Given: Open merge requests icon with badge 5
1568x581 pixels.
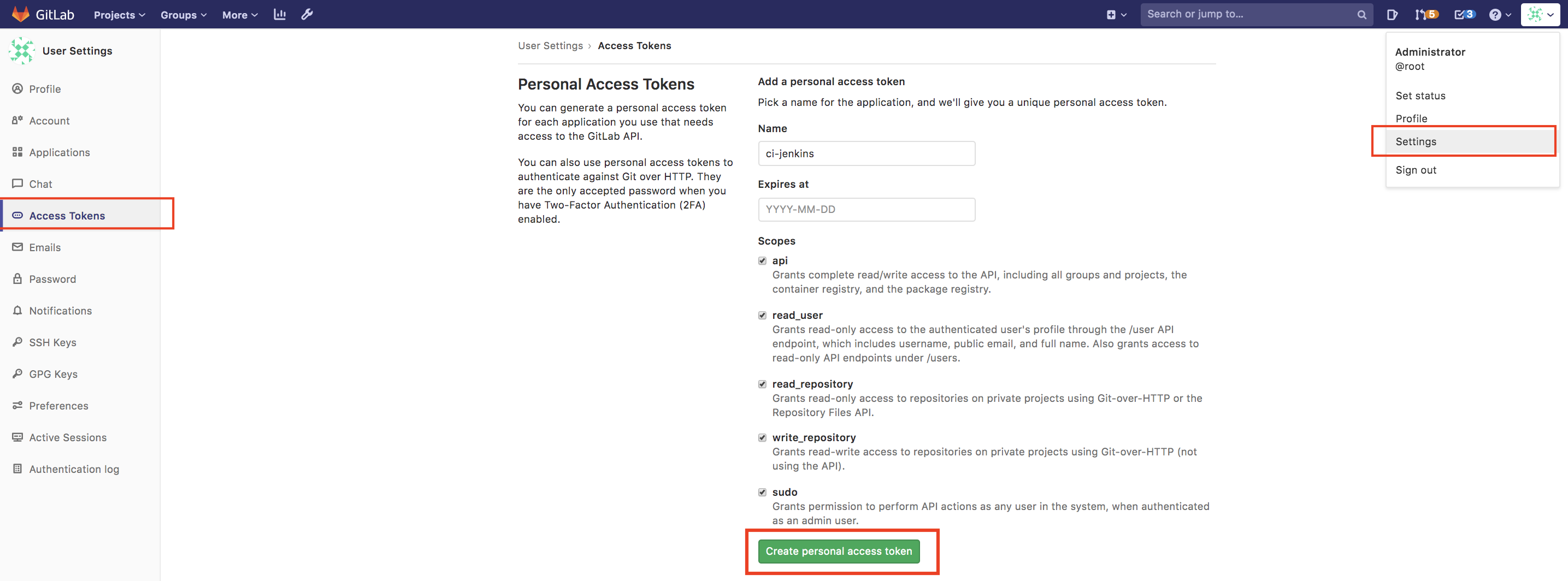Looking at the screenshot, I should pos(1425,15).
